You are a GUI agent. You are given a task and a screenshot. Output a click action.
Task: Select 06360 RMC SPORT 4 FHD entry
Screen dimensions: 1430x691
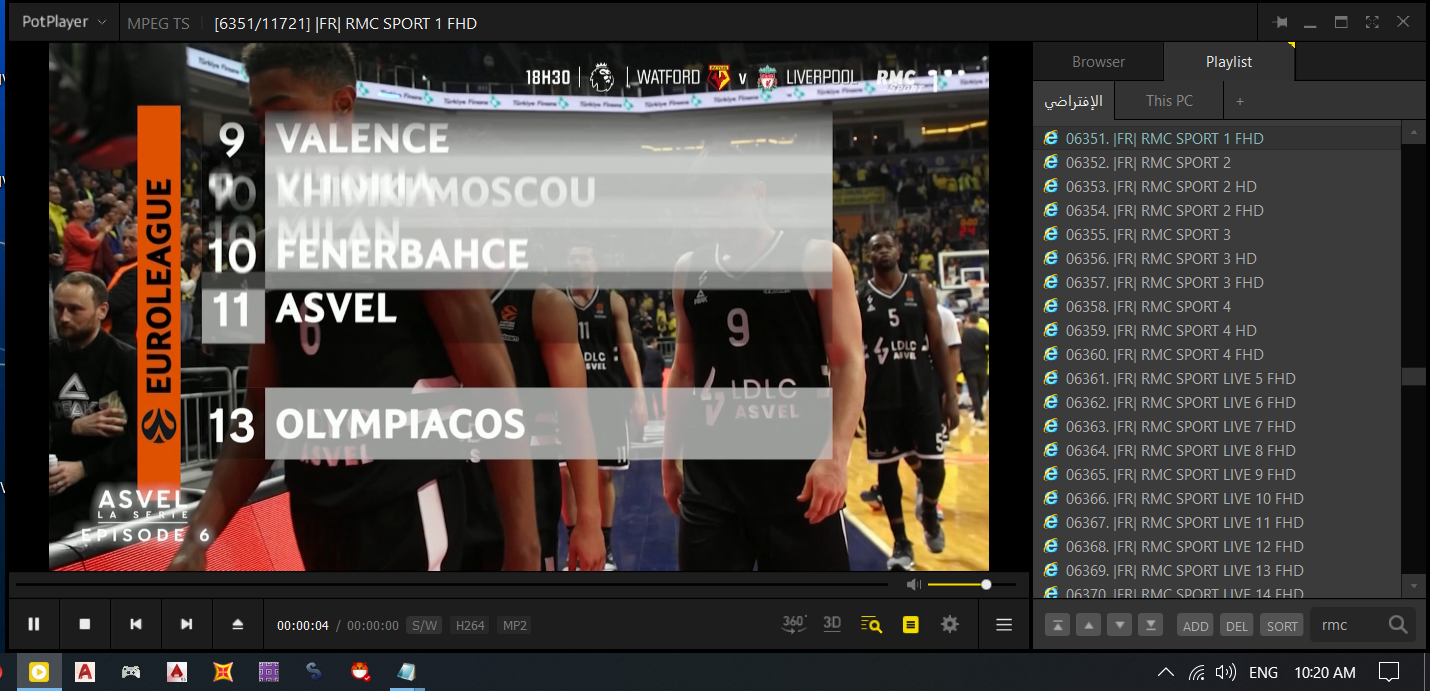pyautogui.click(x=1217, y=354)
